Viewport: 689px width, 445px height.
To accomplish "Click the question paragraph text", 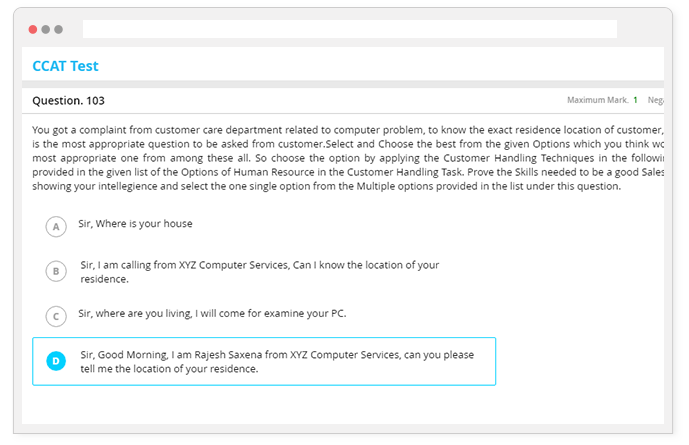I will point(348,158).
